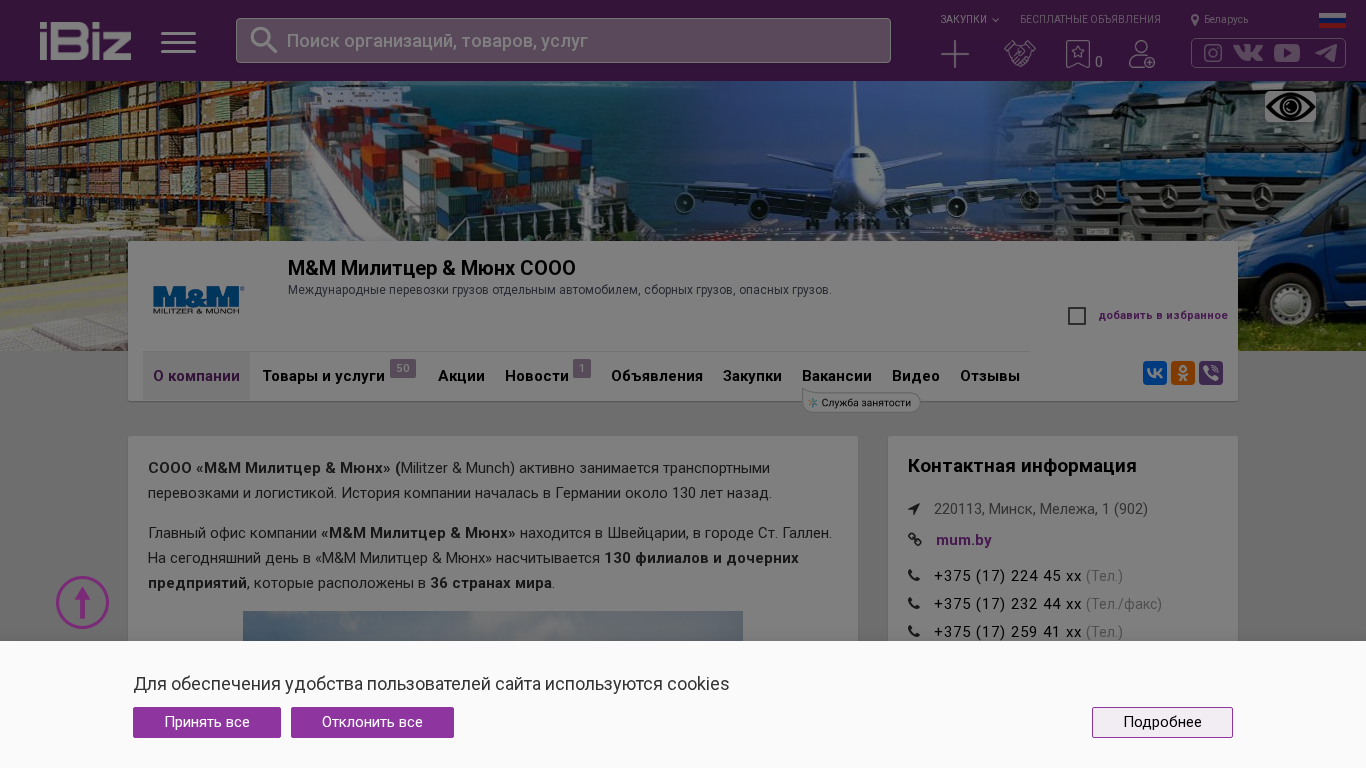Click the M&M Militzer & Münch logo
This screenshot has width=1366, height=768.
click(198, 299)
